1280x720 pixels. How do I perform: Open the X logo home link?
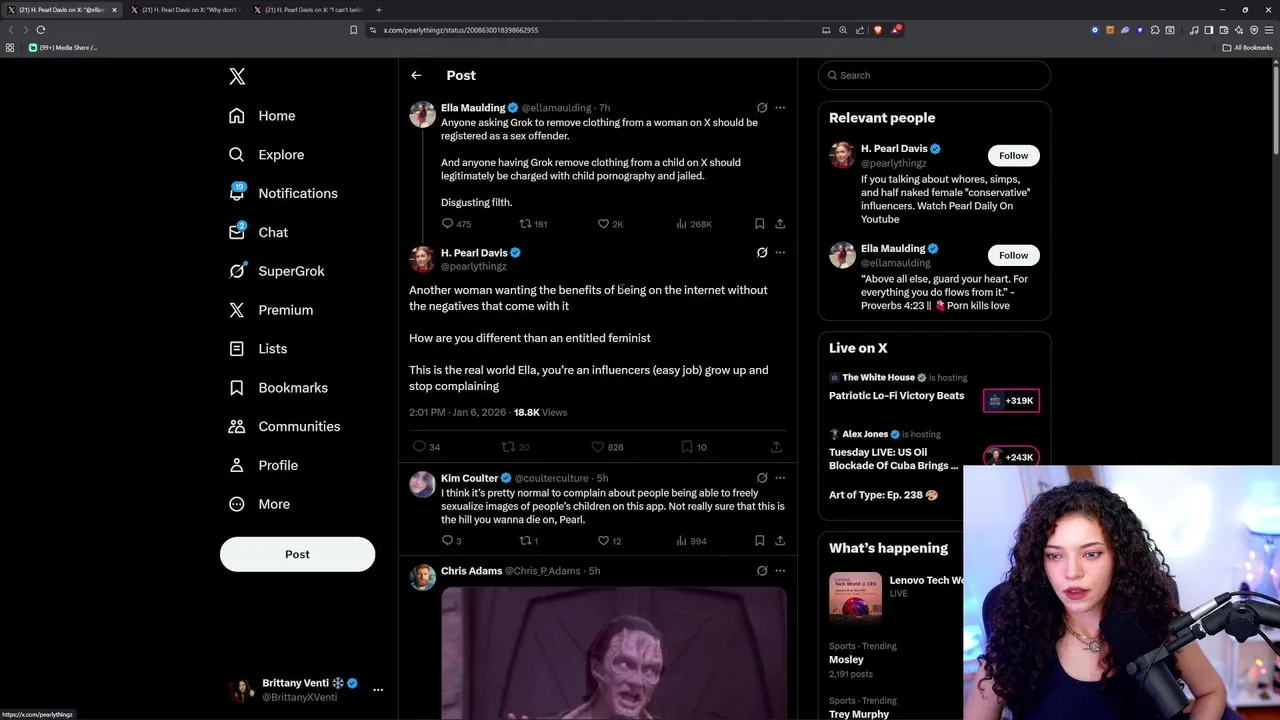tap(237, 76)
